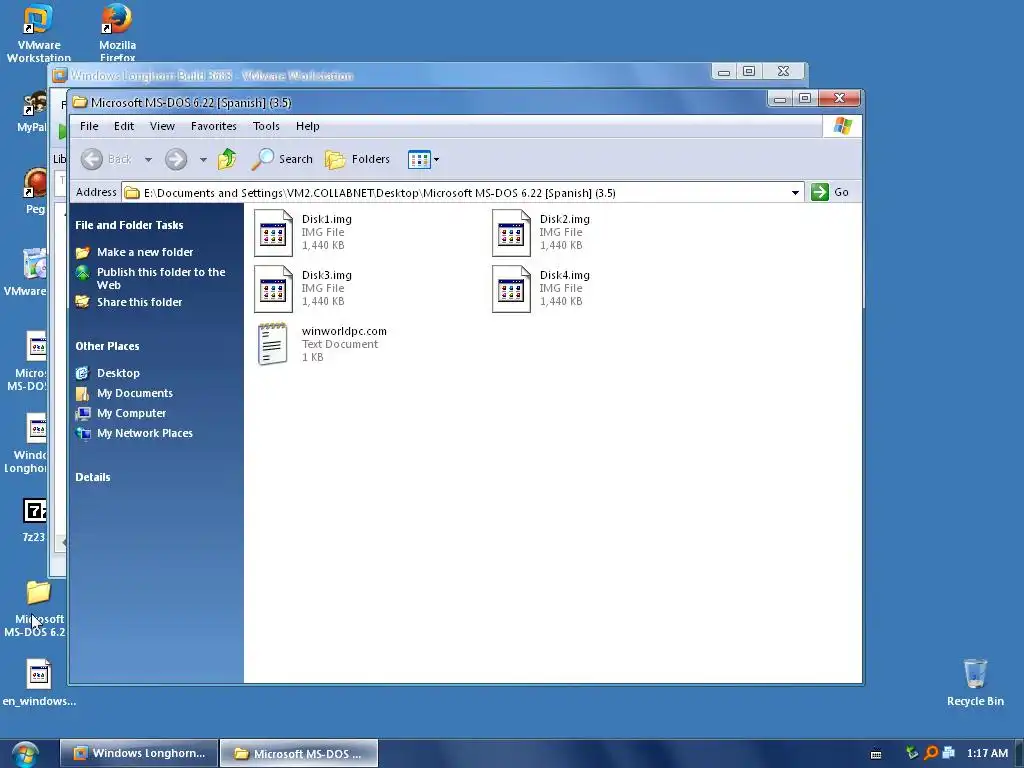This screenshot has height=768, width=1024.
Task: Select the winworldpc.com text document icon
Action: tap(272, 344)
